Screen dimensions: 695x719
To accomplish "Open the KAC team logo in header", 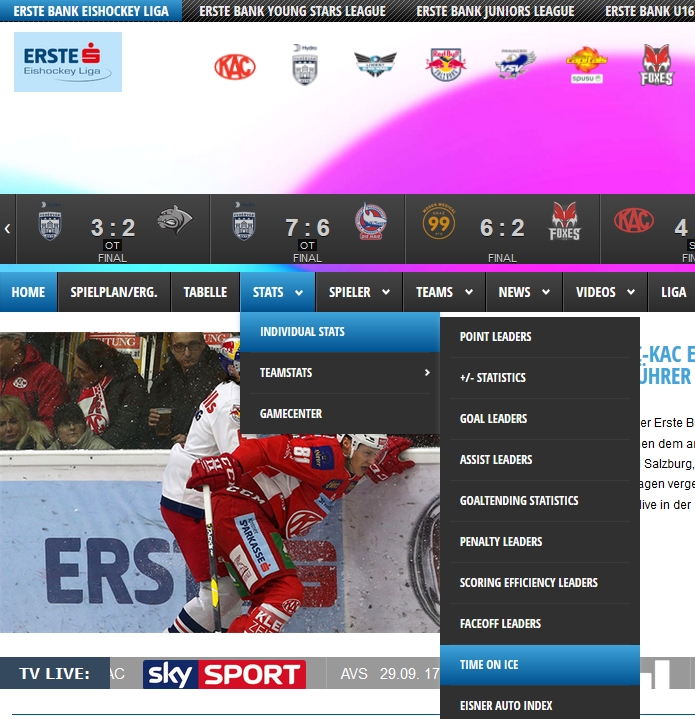I will point(235,67).
